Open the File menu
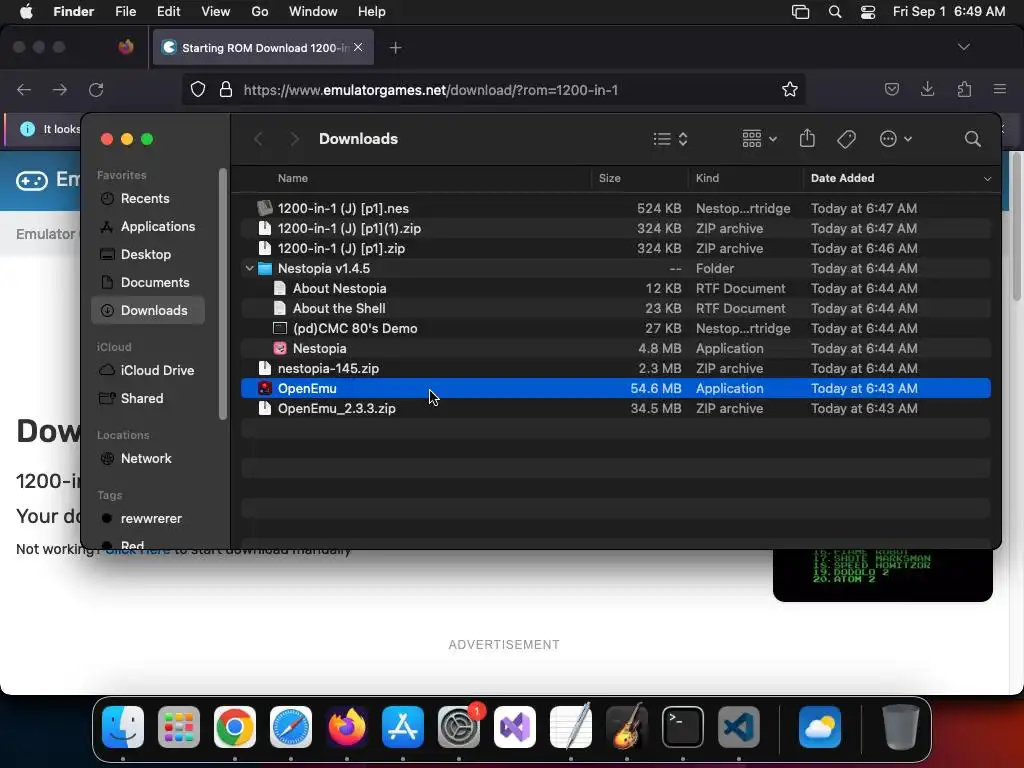The width and height of the screenshot is (1024, 768). (x=125, y=12)
